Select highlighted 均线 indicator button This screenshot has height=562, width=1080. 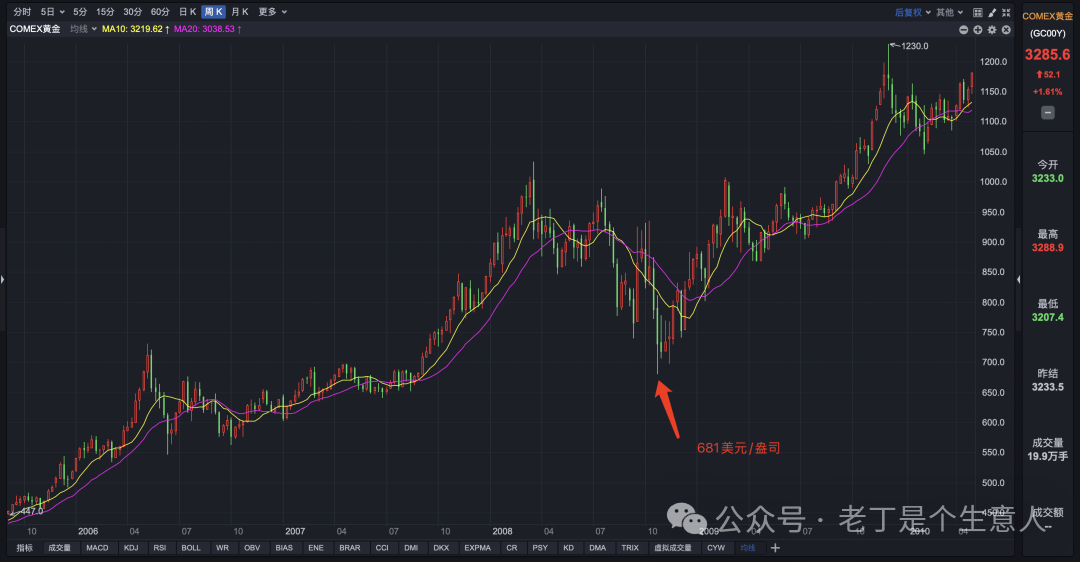(x=748, y=548)
